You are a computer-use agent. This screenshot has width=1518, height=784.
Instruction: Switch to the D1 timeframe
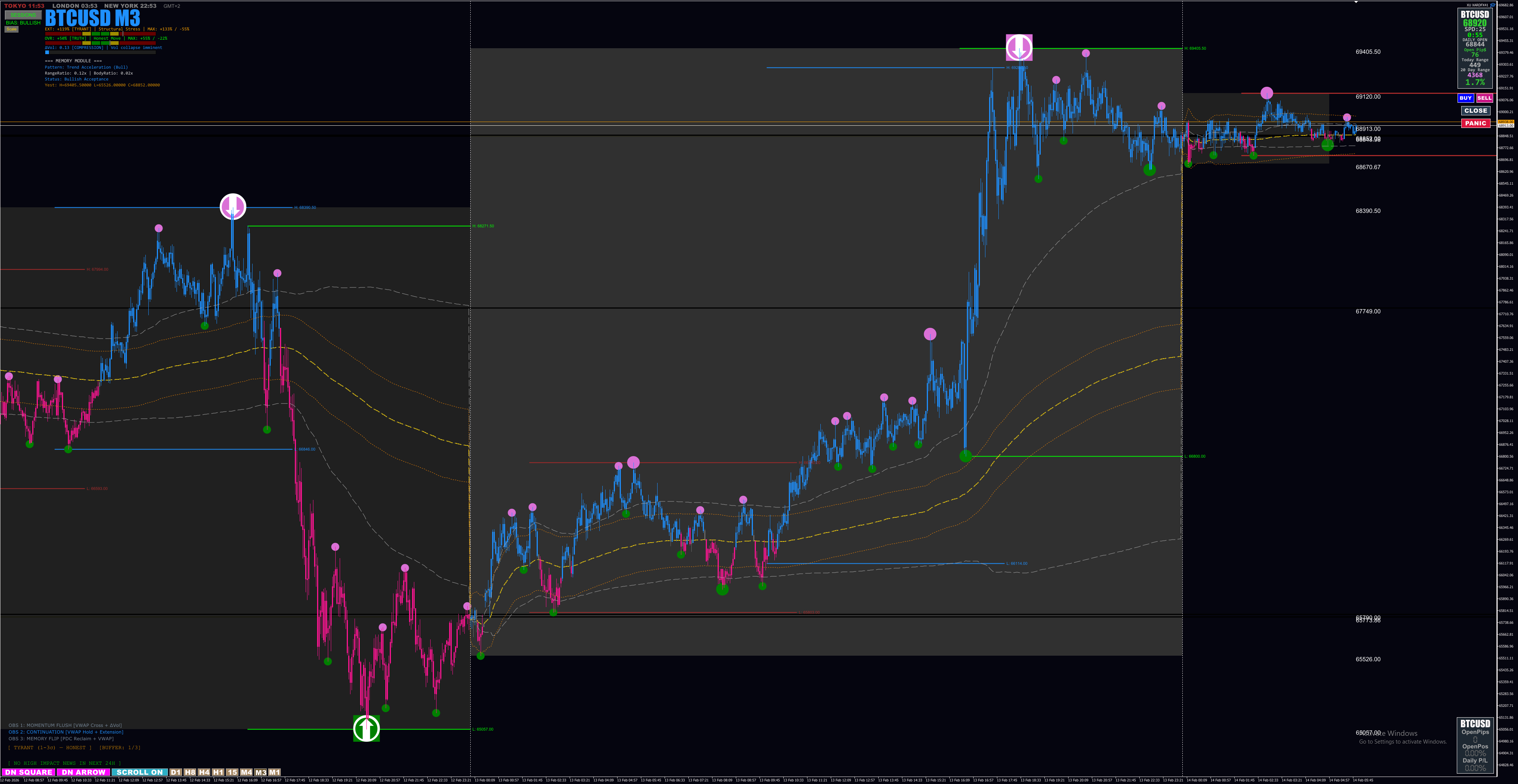pyautogui.click(x=175, y=772)
